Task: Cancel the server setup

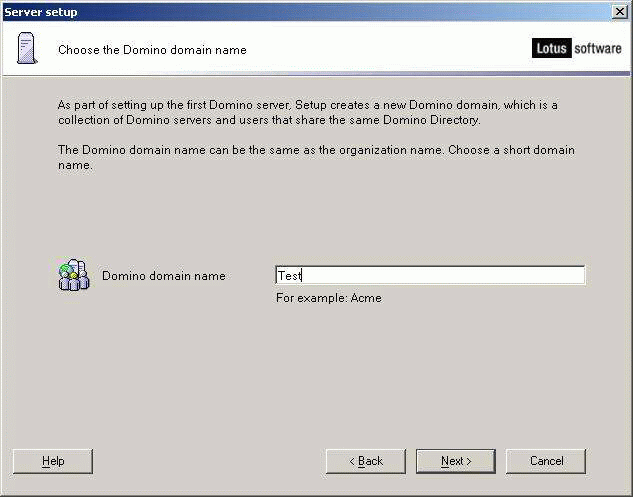Action: click(x=546, y=461)
